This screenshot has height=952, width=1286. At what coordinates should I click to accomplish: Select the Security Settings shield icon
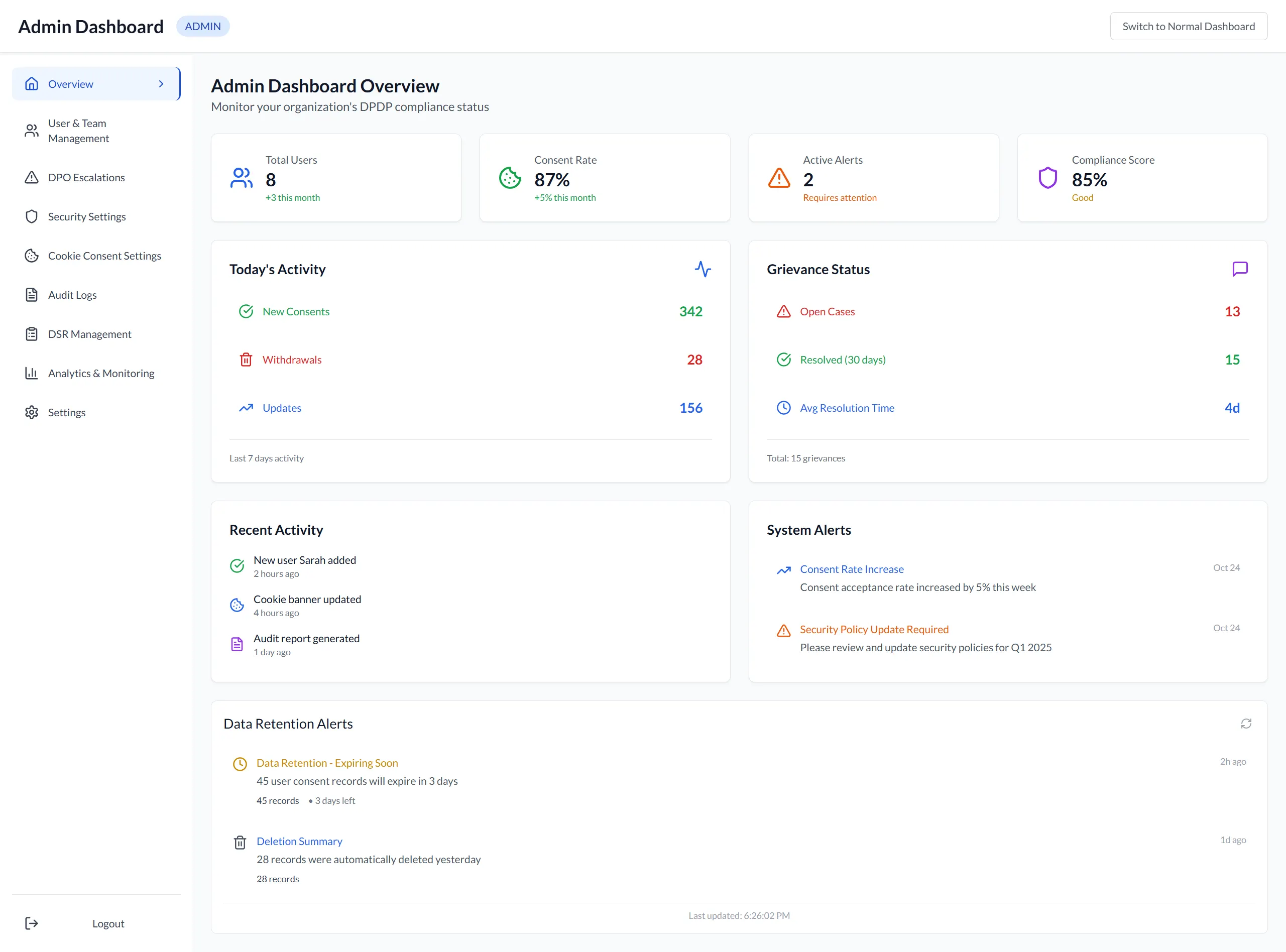pos(32,216)
